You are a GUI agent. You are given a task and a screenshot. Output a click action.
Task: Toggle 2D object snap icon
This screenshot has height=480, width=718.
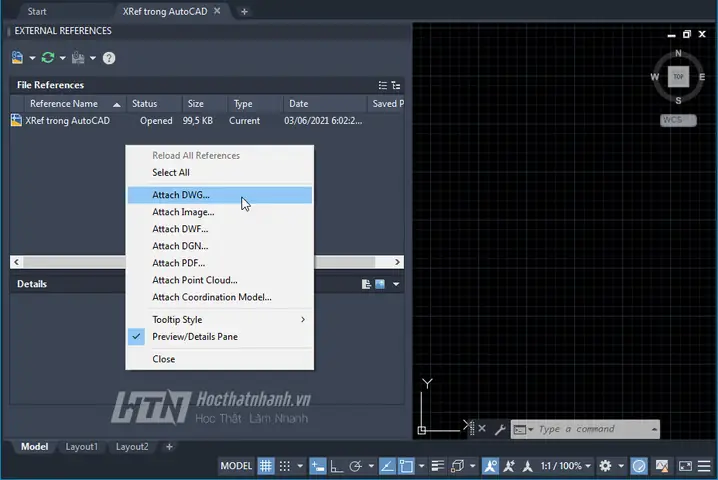click(x=406, y=466)
